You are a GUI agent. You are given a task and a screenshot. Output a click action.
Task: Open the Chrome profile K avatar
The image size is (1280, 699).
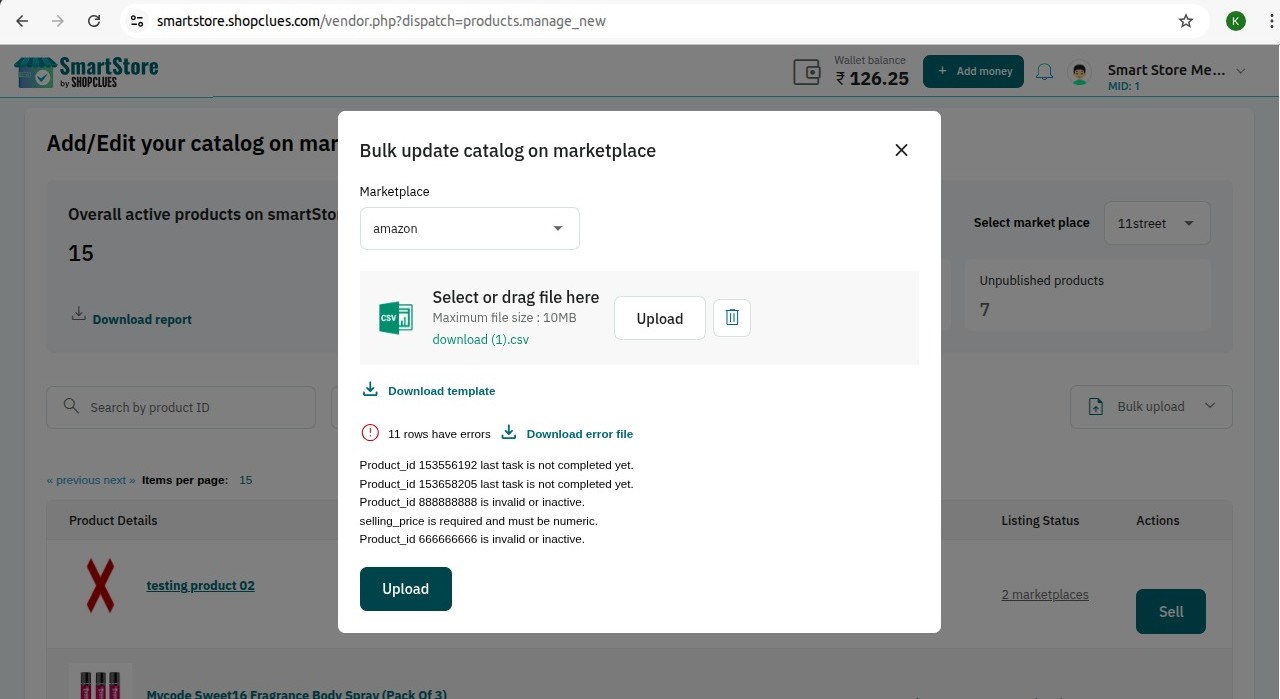pos(1236,21)
